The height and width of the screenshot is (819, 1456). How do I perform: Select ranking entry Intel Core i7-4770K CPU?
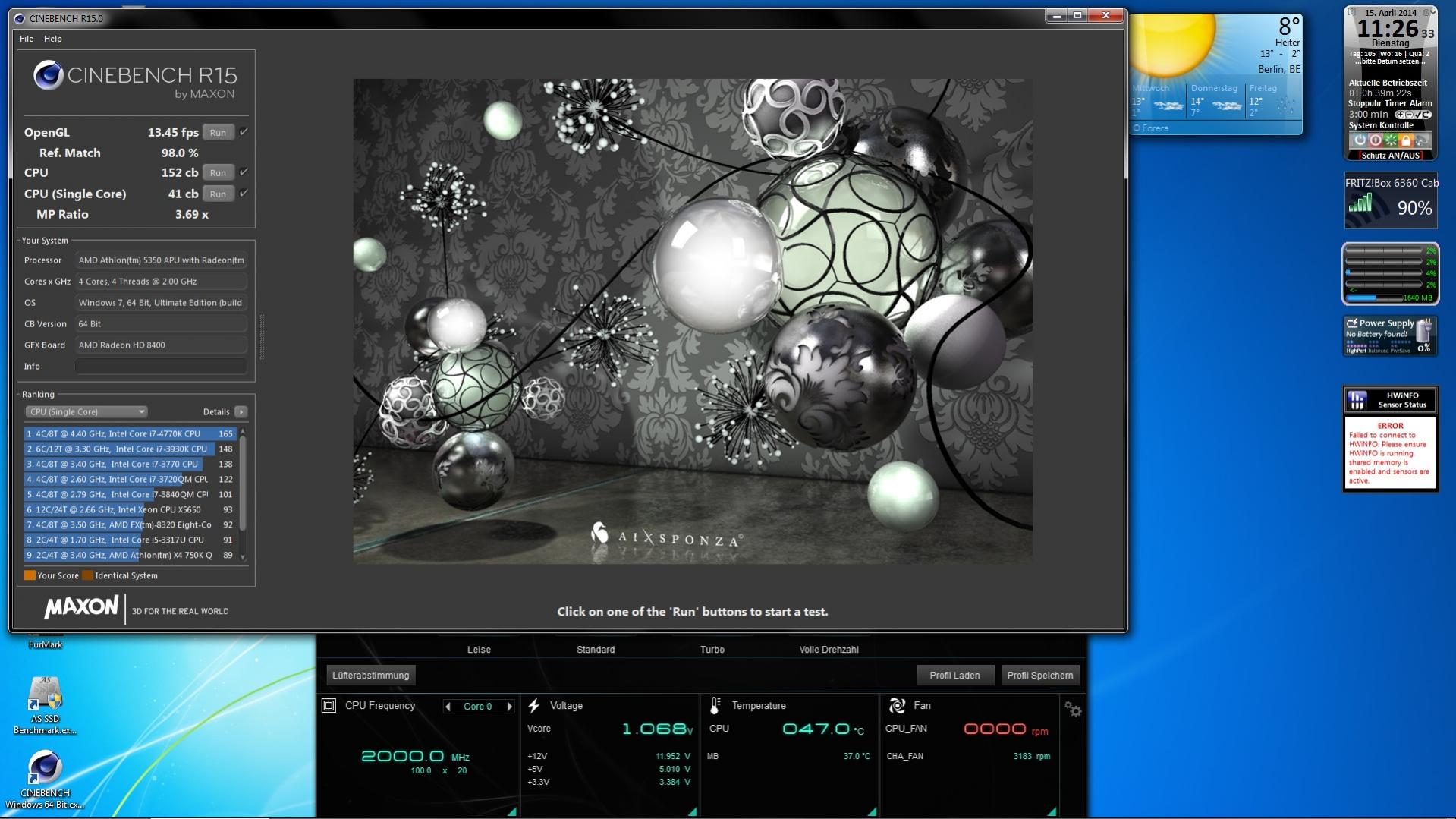(x=130, y=434)
